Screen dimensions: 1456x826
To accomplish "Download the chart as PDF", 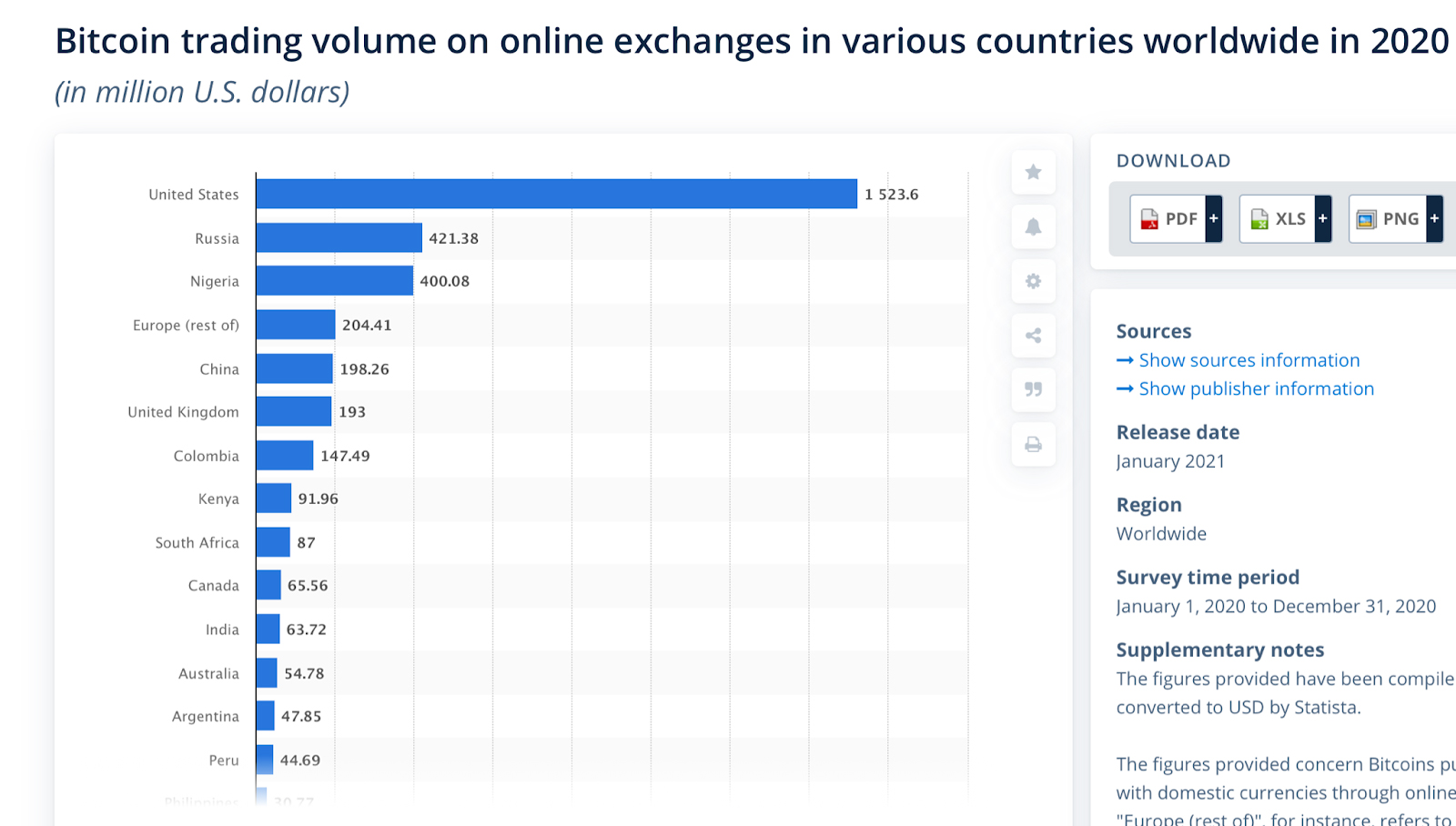I will tap(1168, 219).
